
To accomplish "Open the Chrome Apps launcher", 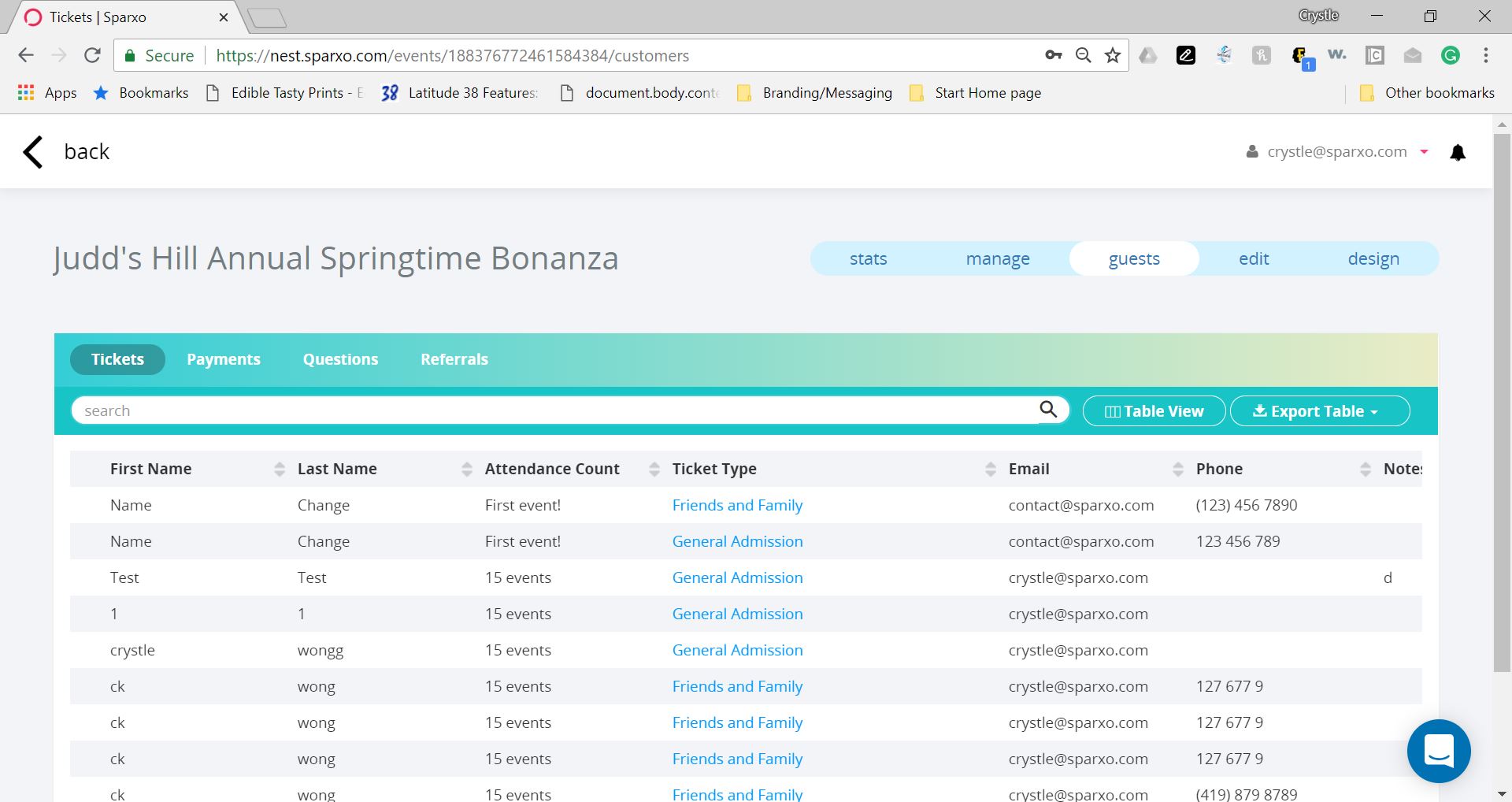I will [x=26, y=92].
